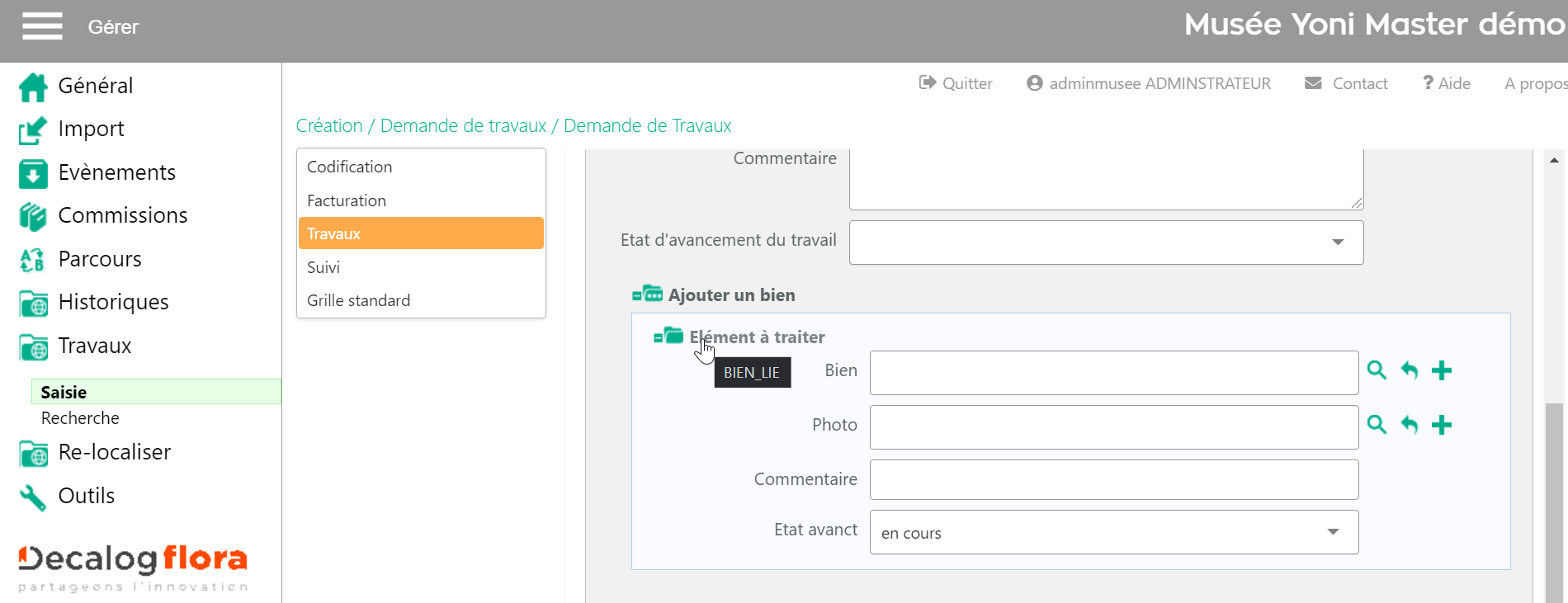Click the Quitter link
The height and width of the screenshot is (603, 1568).
[956, 83]
